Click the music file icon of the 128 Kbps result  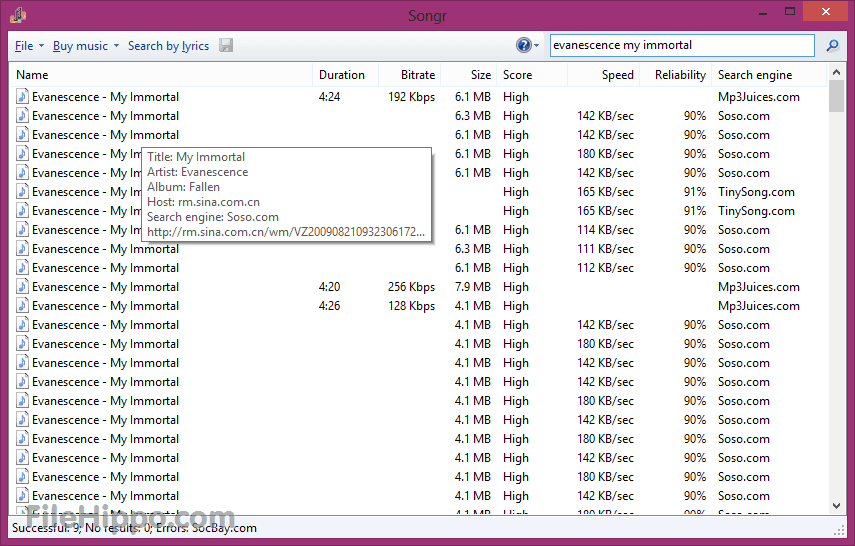pos(22,305)
